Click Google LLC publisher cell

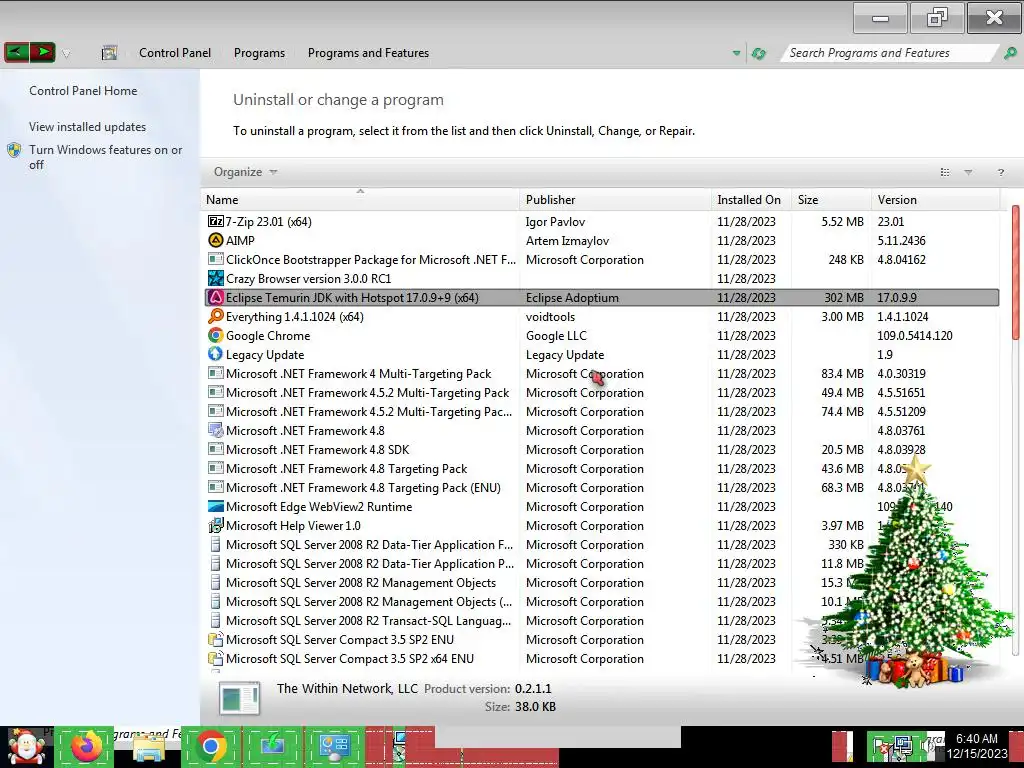[556, 335]
